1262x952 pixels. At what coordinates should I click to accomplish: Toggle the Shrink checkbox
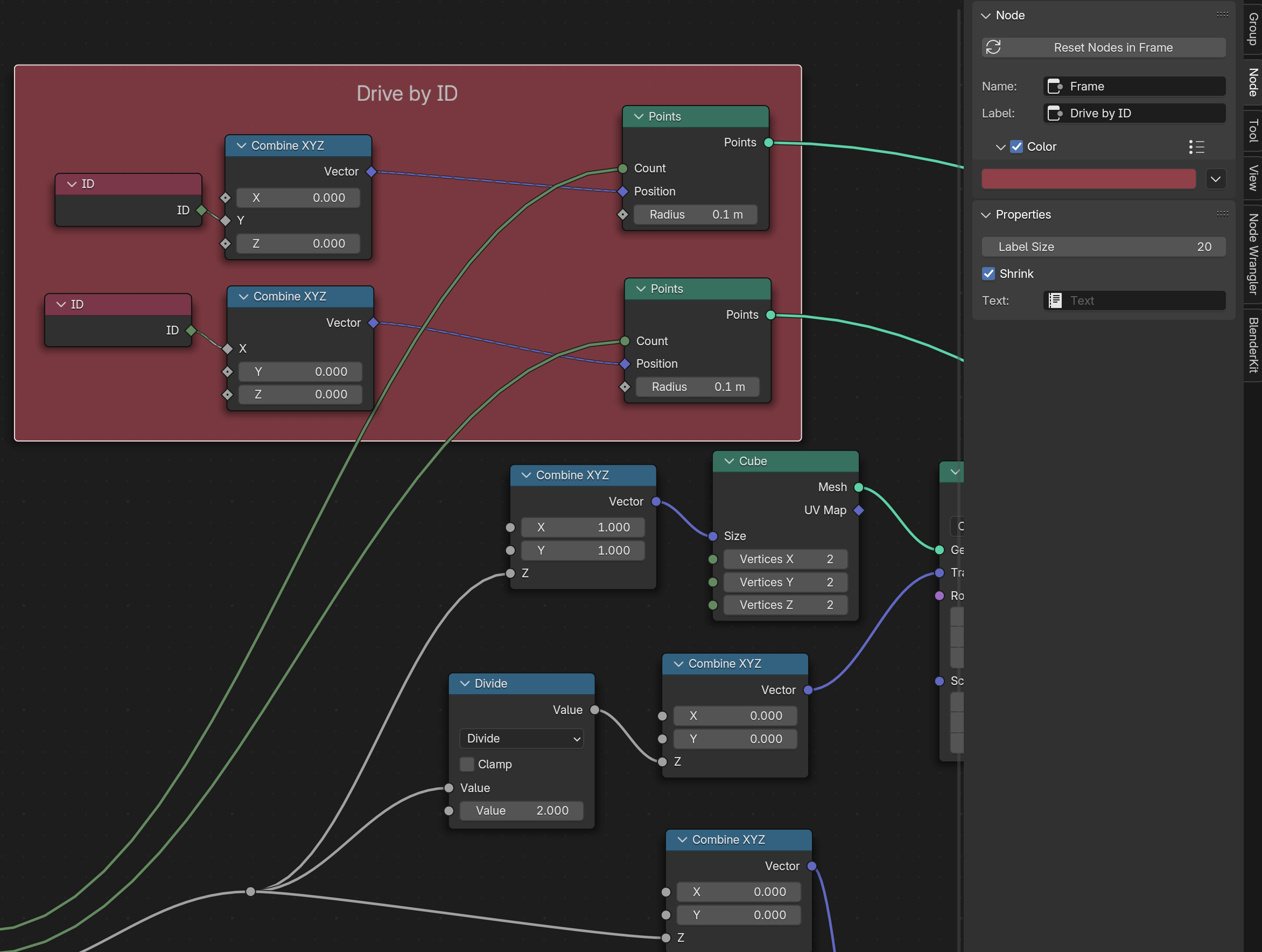988,274
